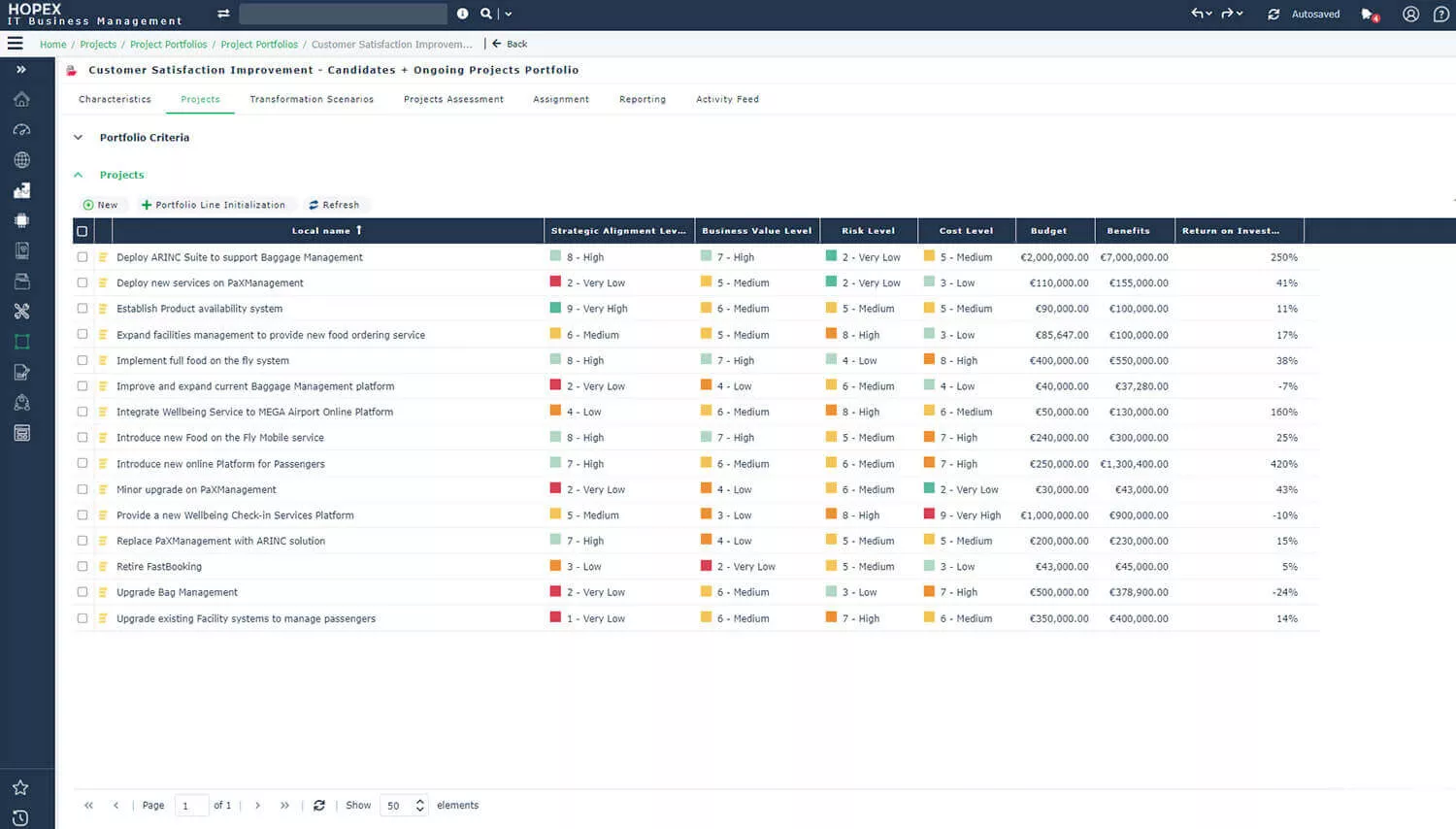Check Deploy new services on PaXManagement checkbox

pos(83,282)
